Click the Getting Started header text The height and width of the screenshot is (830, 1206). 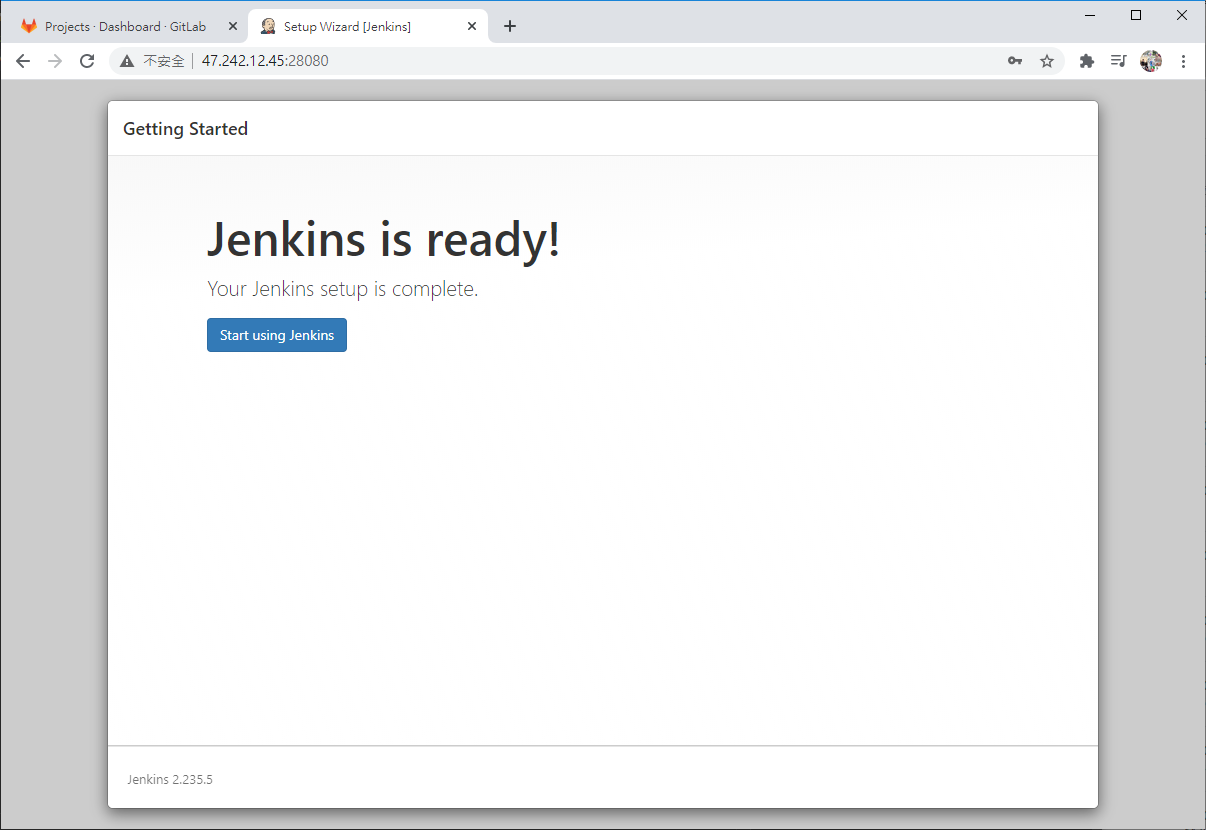pyautogui.click(x=185, y=129)
